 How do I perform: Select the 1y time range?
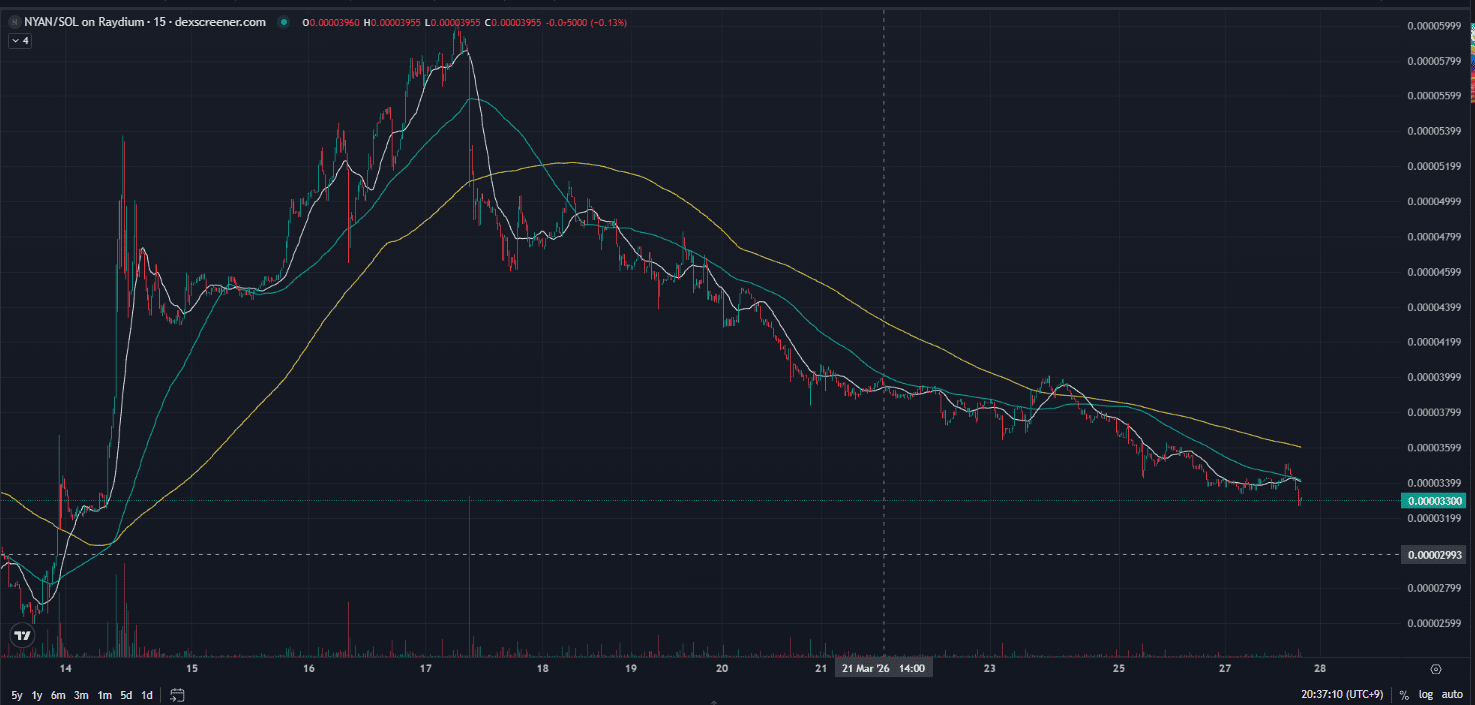click(x=37, y=694)
